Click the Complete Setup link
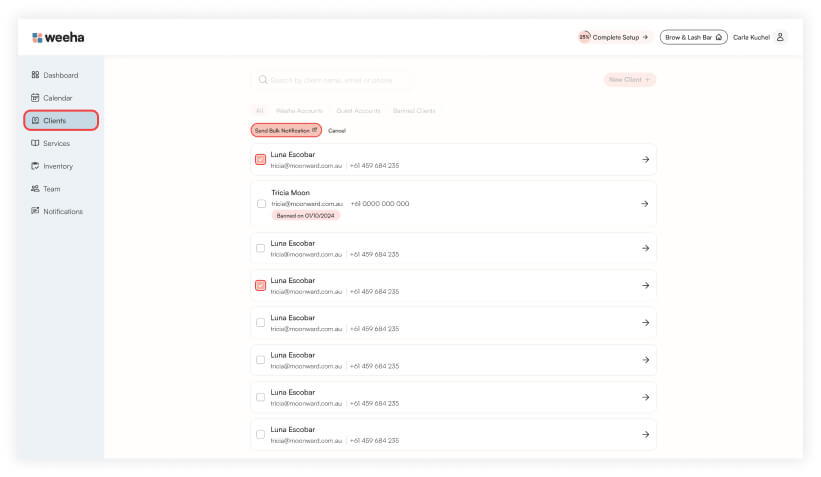The width and height of the screenshot is (821, 477). [x=620, y=37]
